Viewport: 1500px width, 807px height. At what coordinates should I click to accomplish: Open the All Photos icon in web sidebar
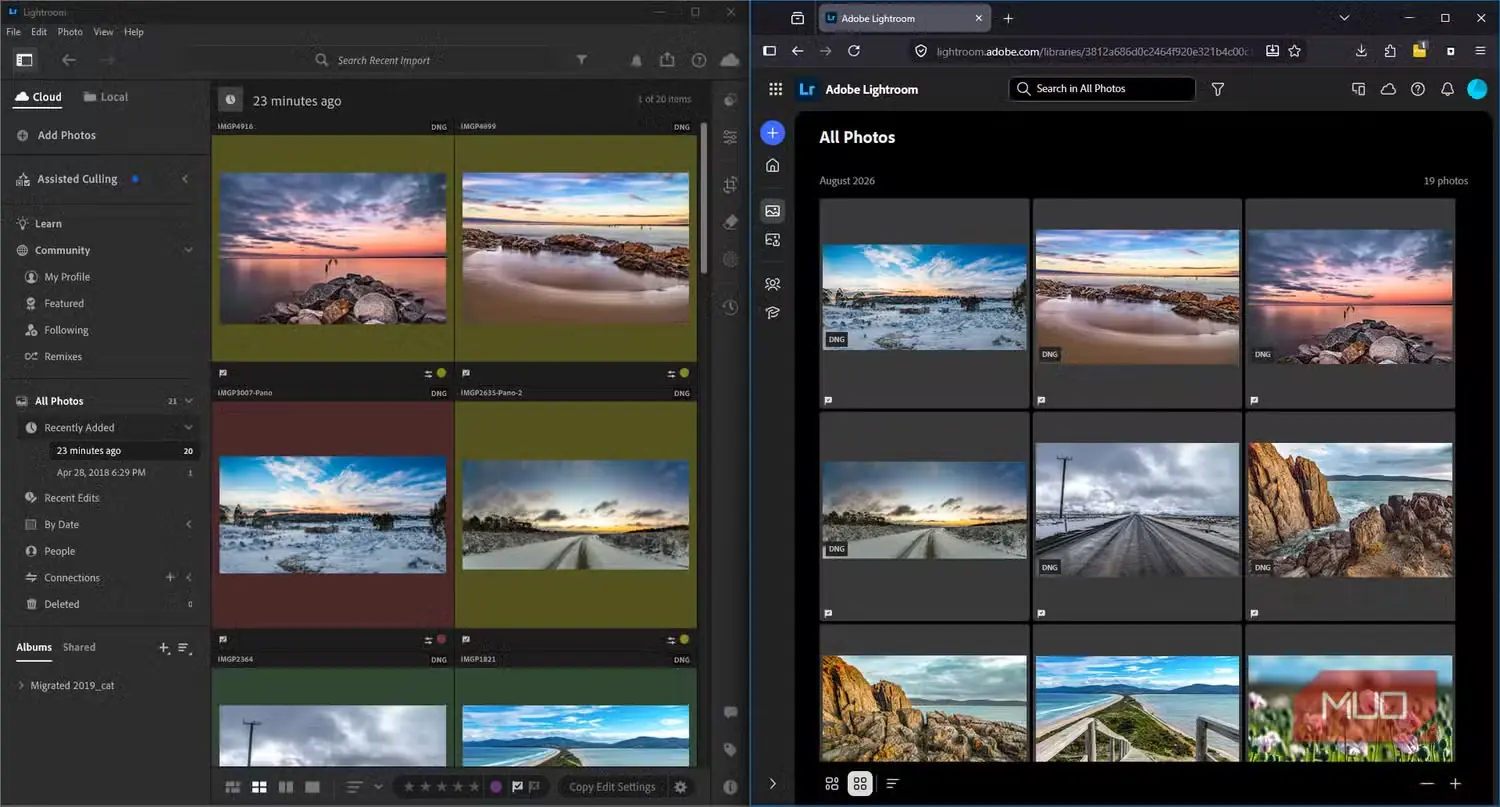(x=772, y=210)
